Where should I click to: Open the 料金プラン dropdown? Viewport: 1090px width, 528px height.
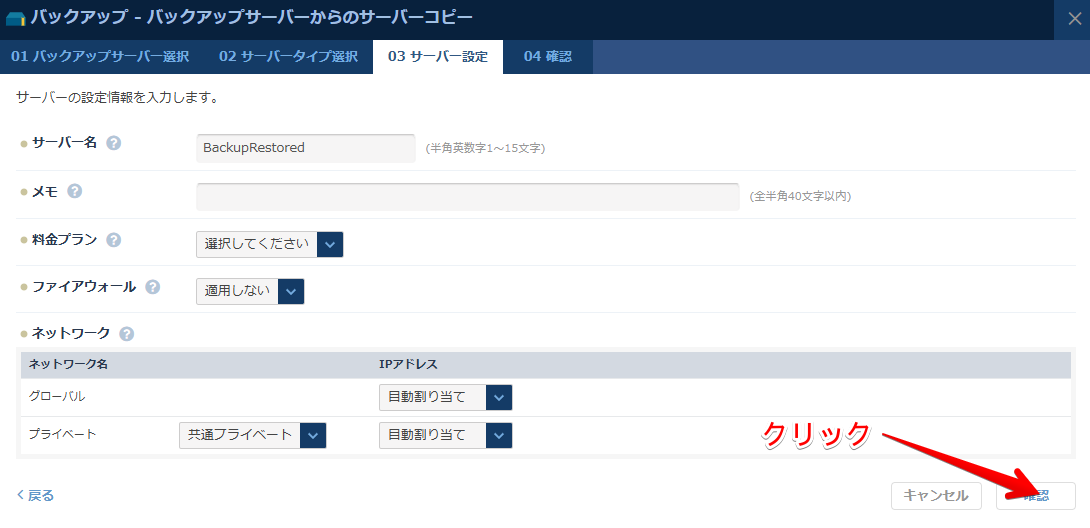[270, 244]
